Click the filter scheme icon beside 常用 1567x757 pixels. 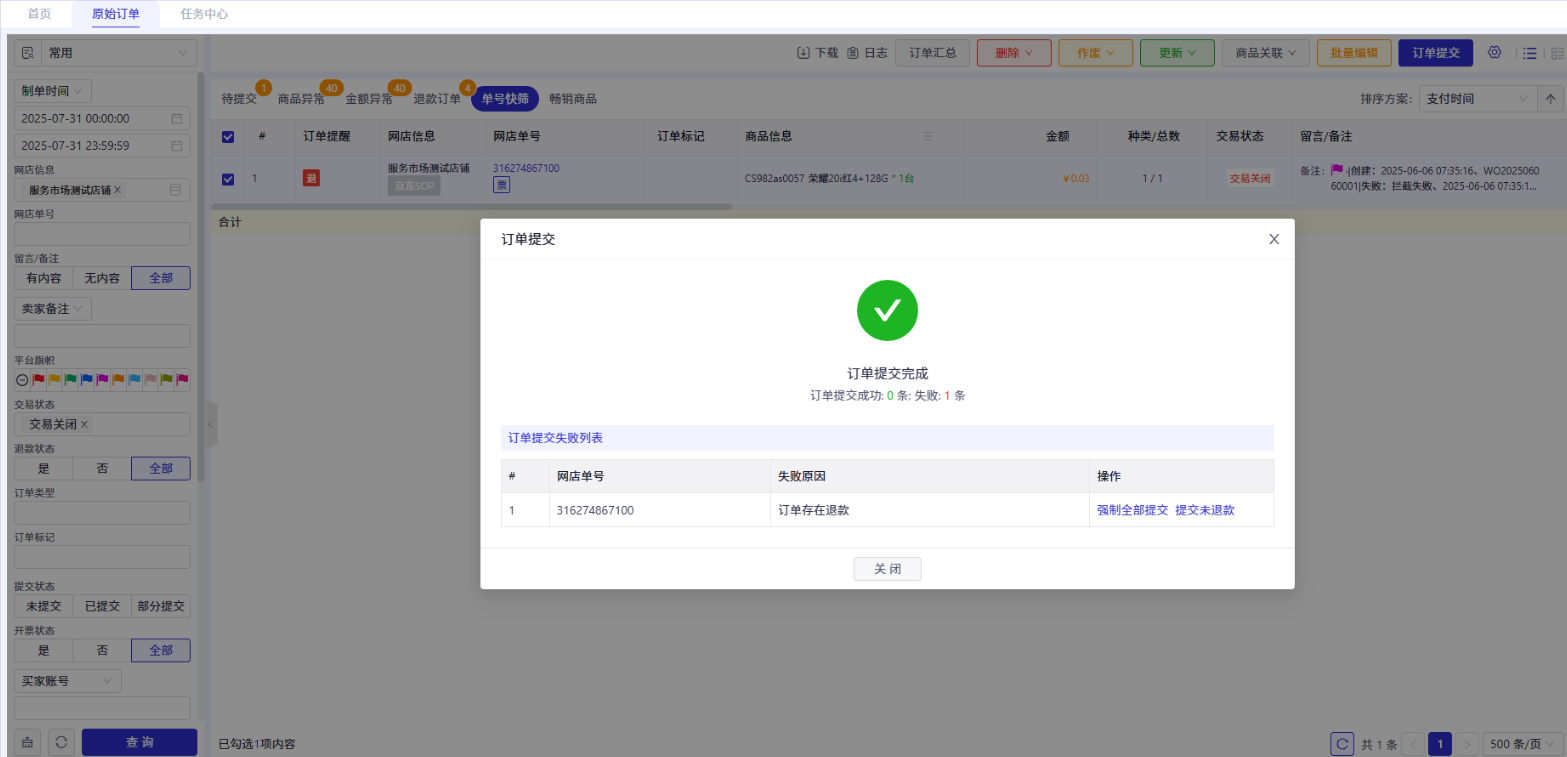pyautogui.click(x=27, y=53)
